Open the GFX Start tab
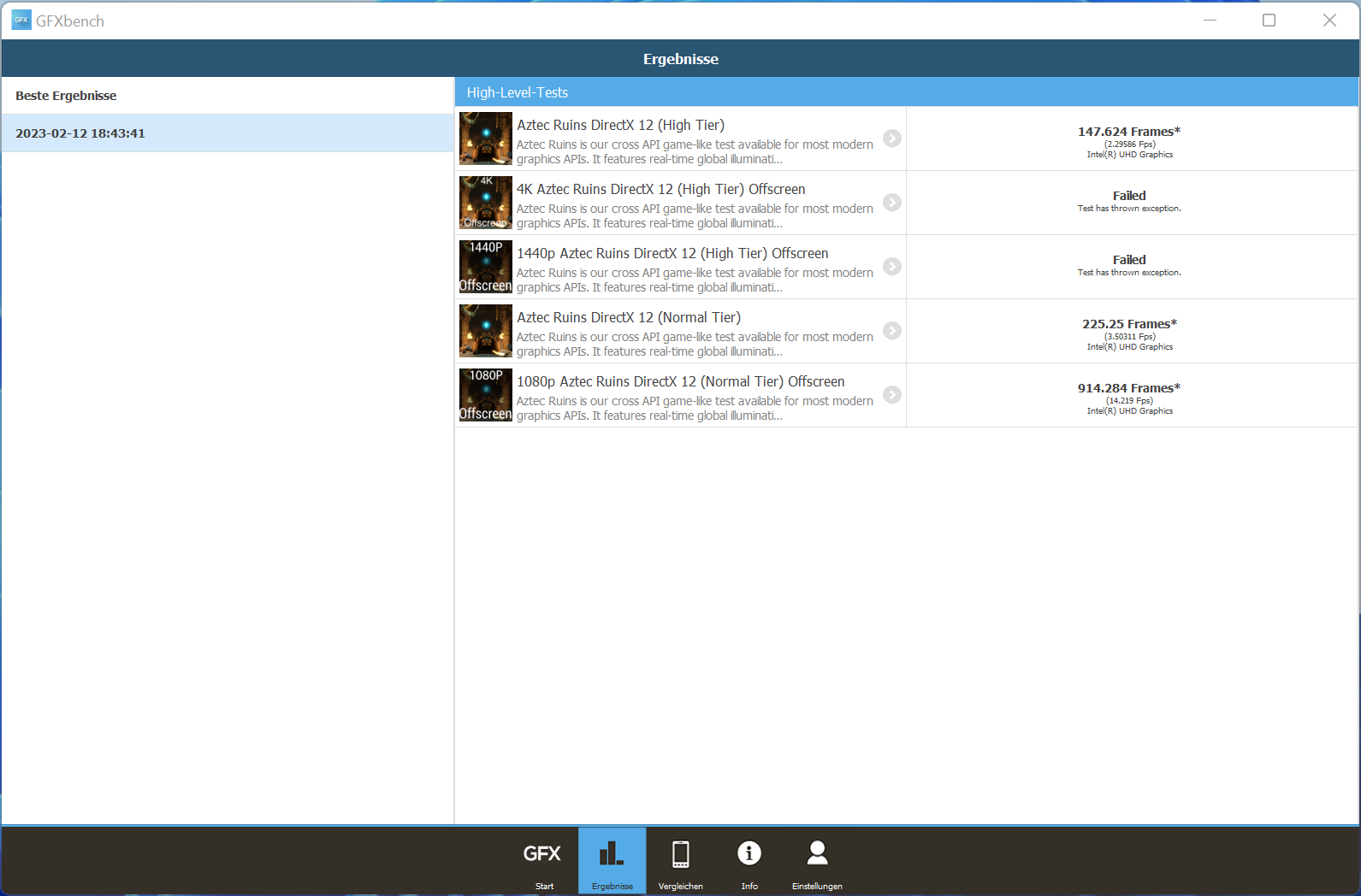Viewport: 1361px width, 896px height. 542,861
